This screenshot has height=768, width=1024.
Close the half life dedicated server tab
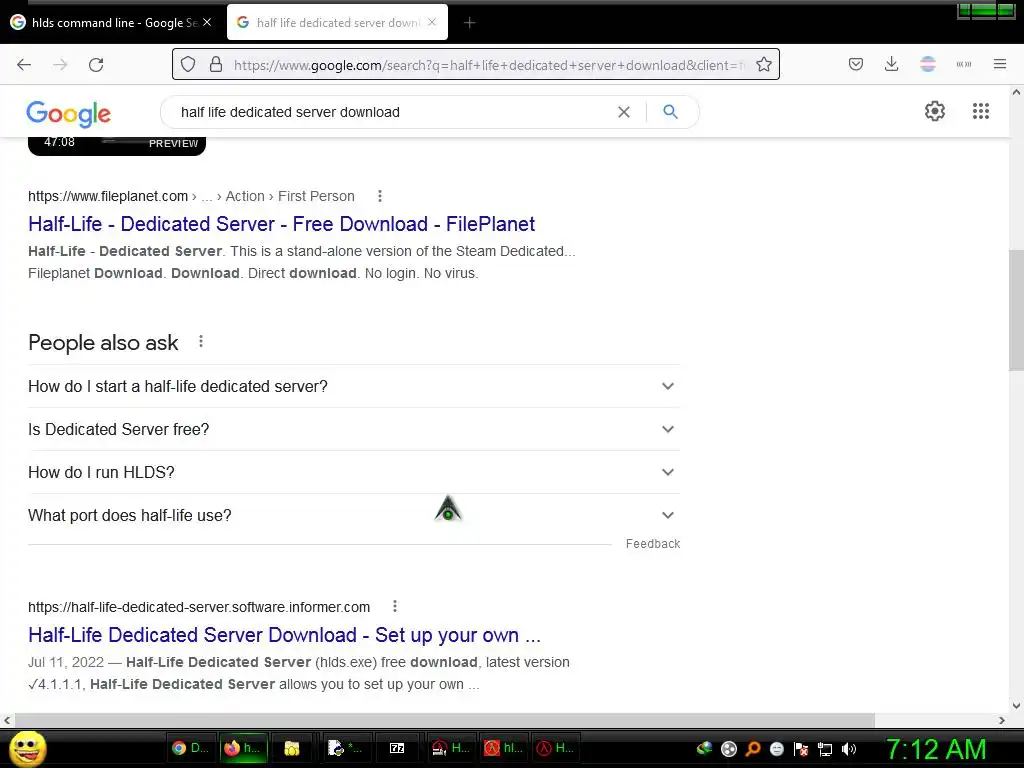coord(432,22)
